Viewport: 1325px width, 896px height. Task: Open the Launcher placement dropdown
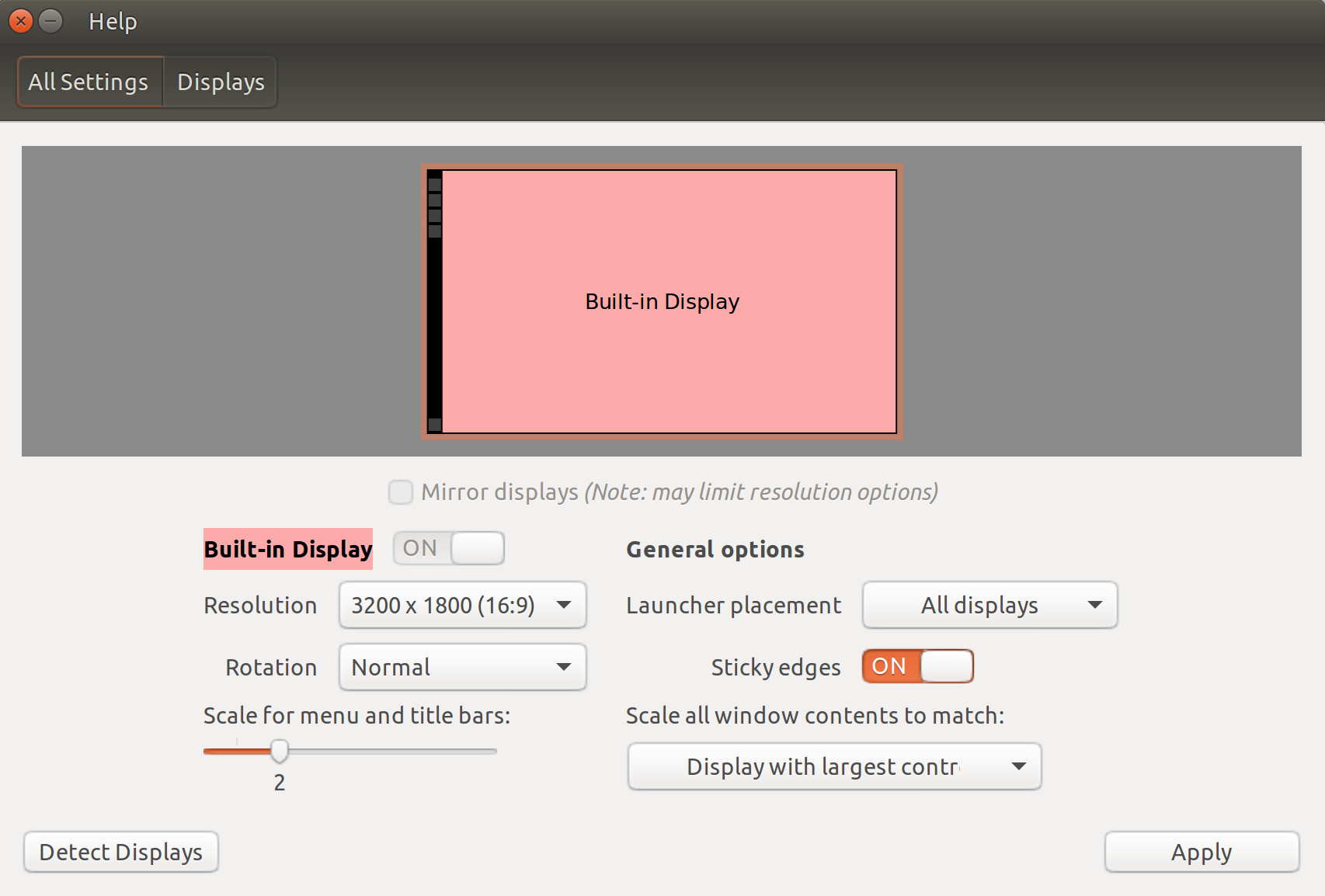pos(989,605)
